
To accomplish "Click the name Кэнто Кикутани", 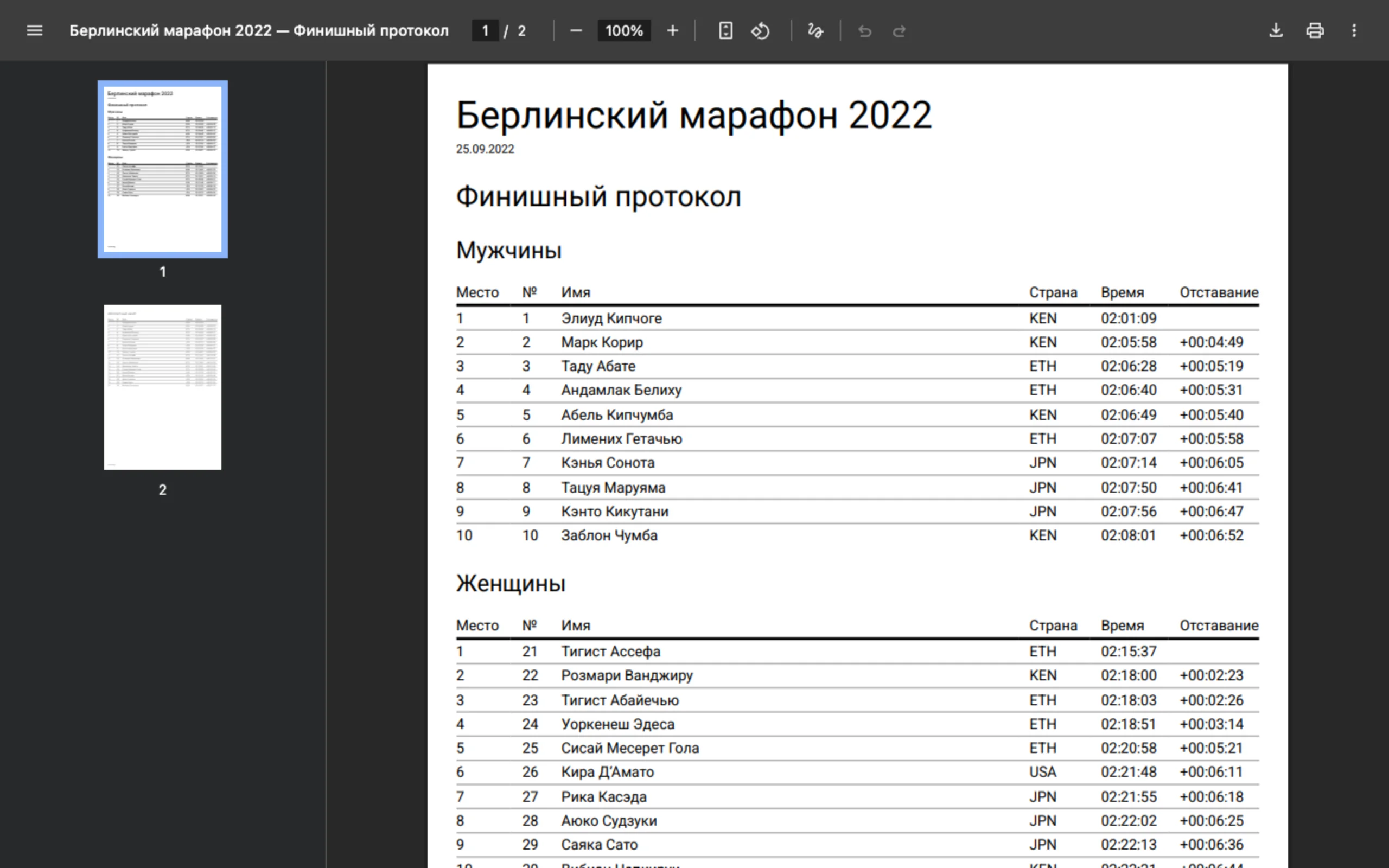I will (615, 512).
